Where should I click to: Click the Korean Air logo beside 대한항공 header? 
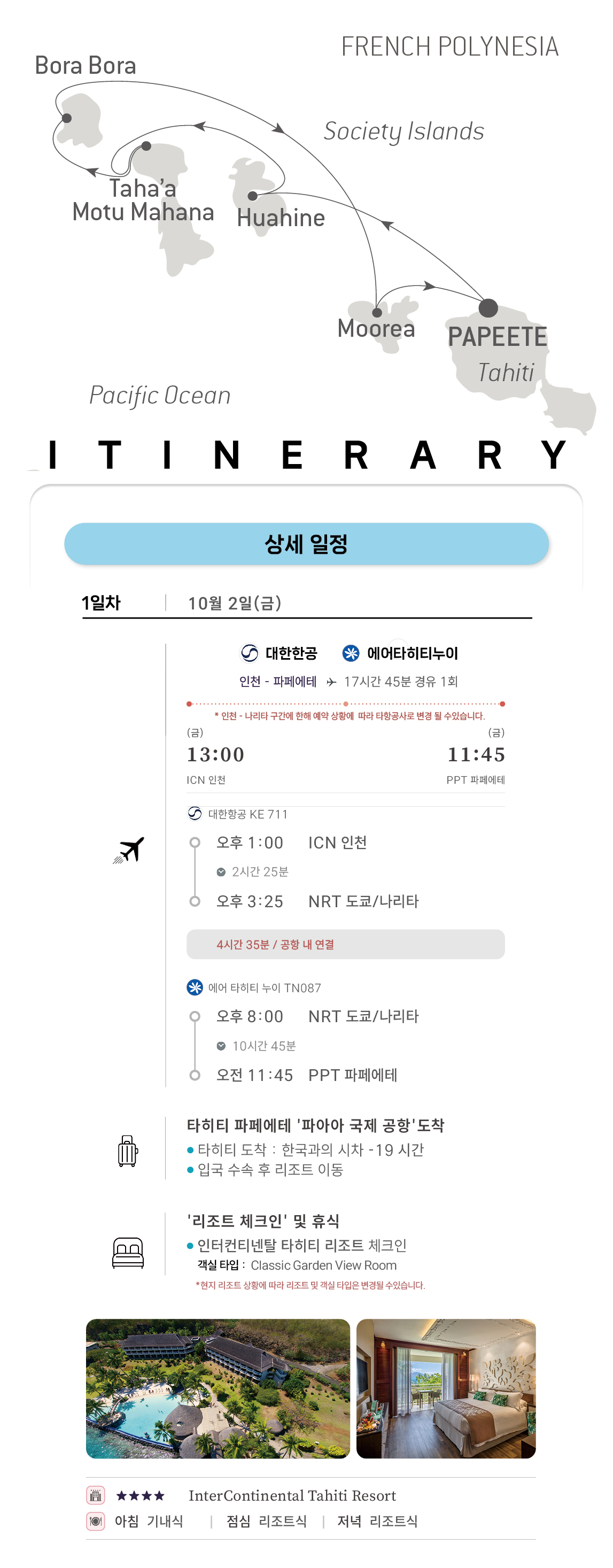point(250,653)
